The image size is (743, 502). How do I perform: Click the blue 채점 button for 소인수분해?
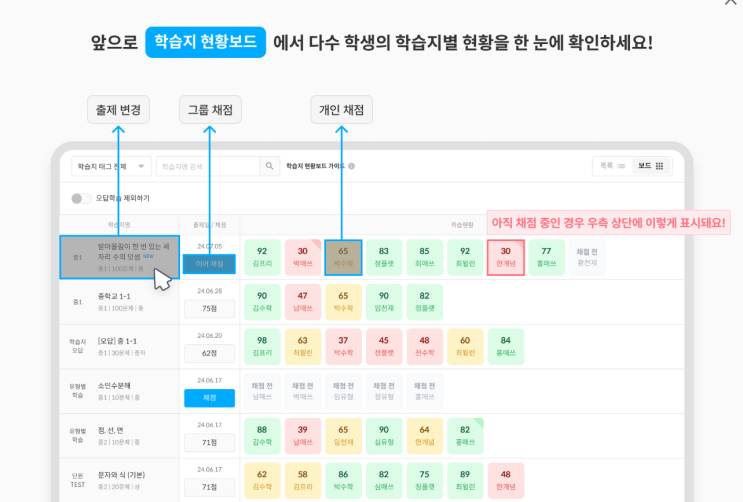click(x=209, y=398)
